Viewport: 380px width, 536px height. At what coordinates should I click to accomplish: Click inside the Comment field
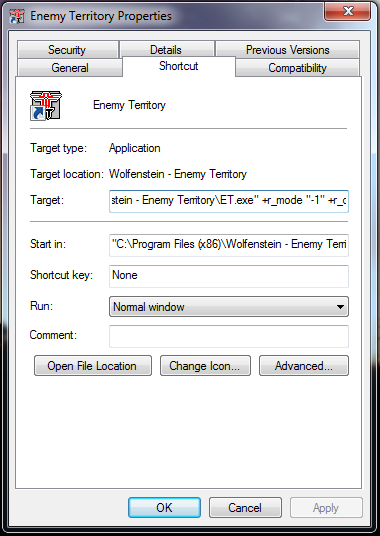coord(229,336)
